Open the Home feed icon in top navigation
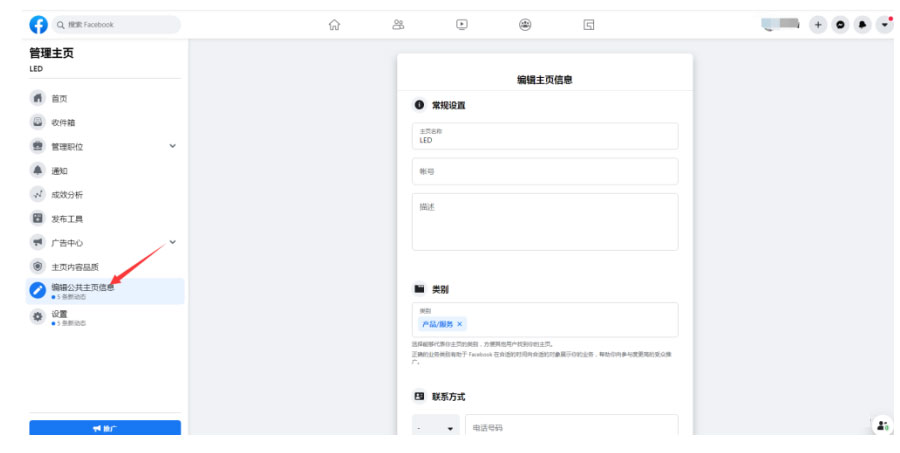This screenshot has height=453, width=900. coord(335,25)
